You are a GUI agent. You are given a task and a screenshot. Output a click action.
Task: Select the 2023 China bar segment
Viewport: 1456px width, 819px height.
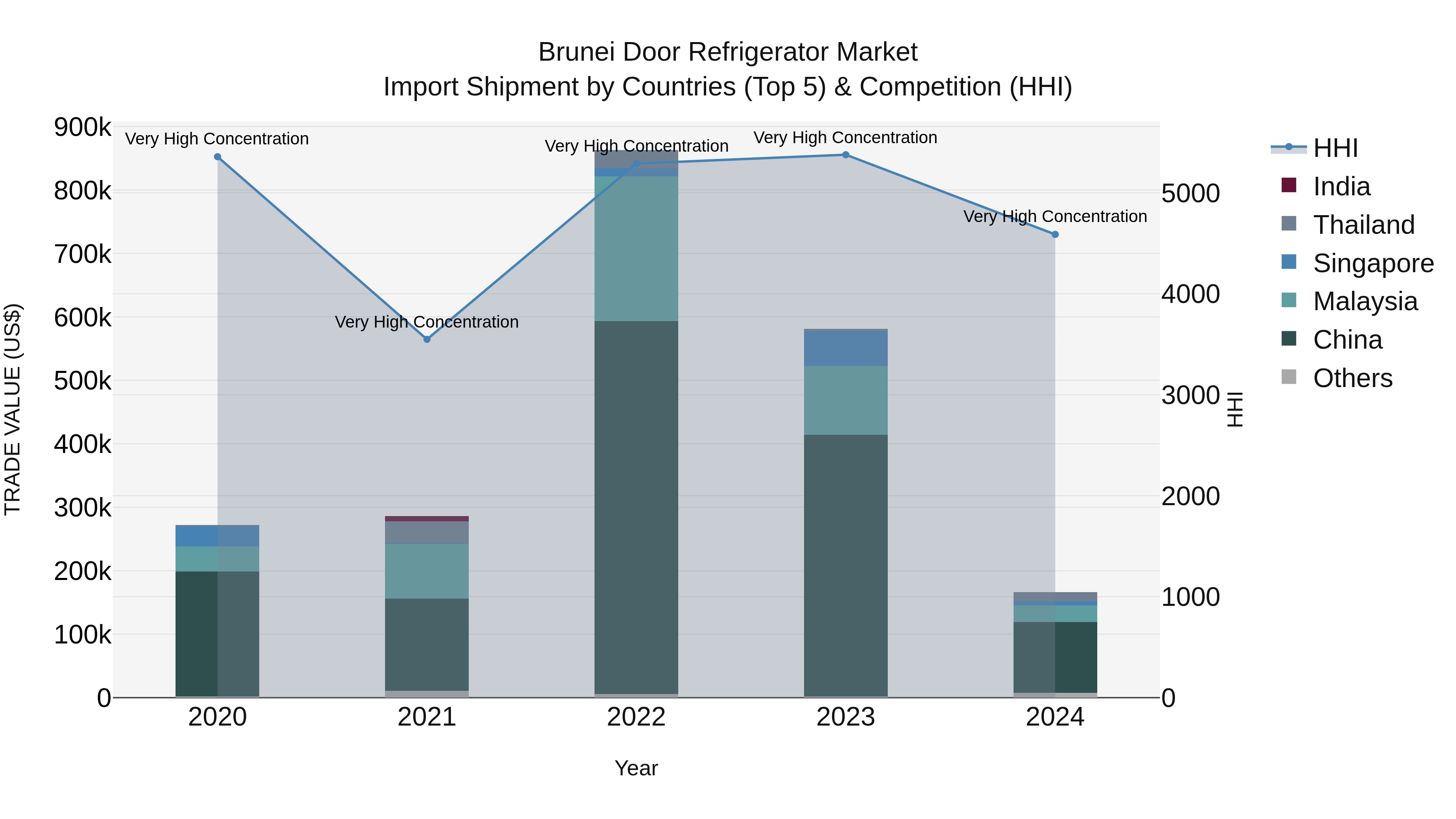pyautogui.click(x=846, y=566)
